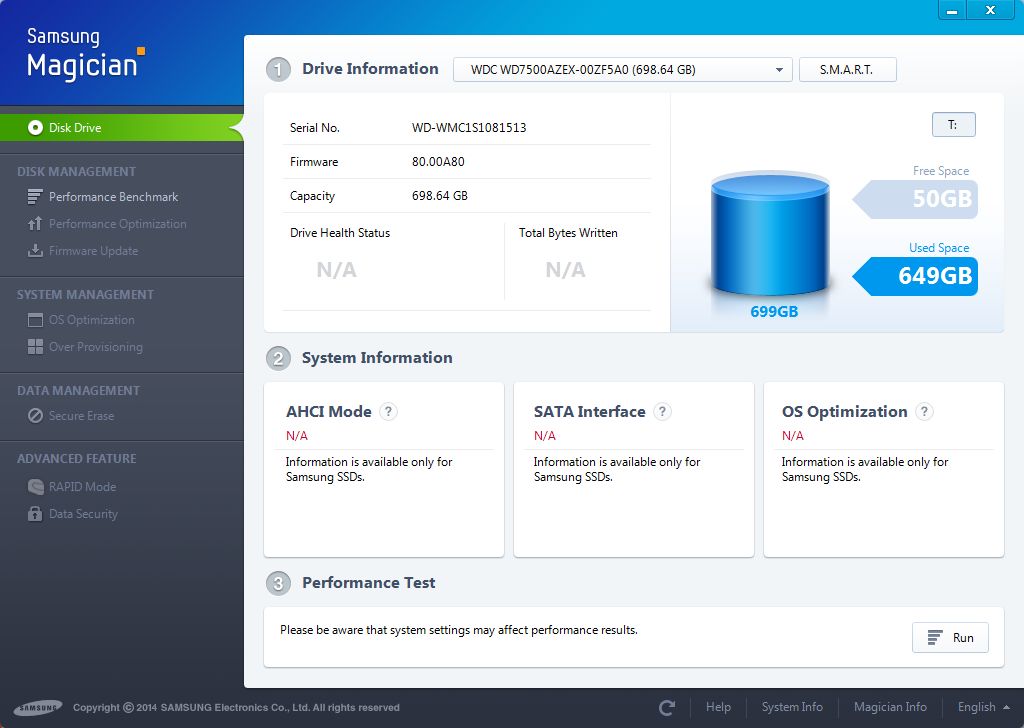Run the performance test
Image resolution: width=1024 pixels, height=728 pixels.
[950, 638]
